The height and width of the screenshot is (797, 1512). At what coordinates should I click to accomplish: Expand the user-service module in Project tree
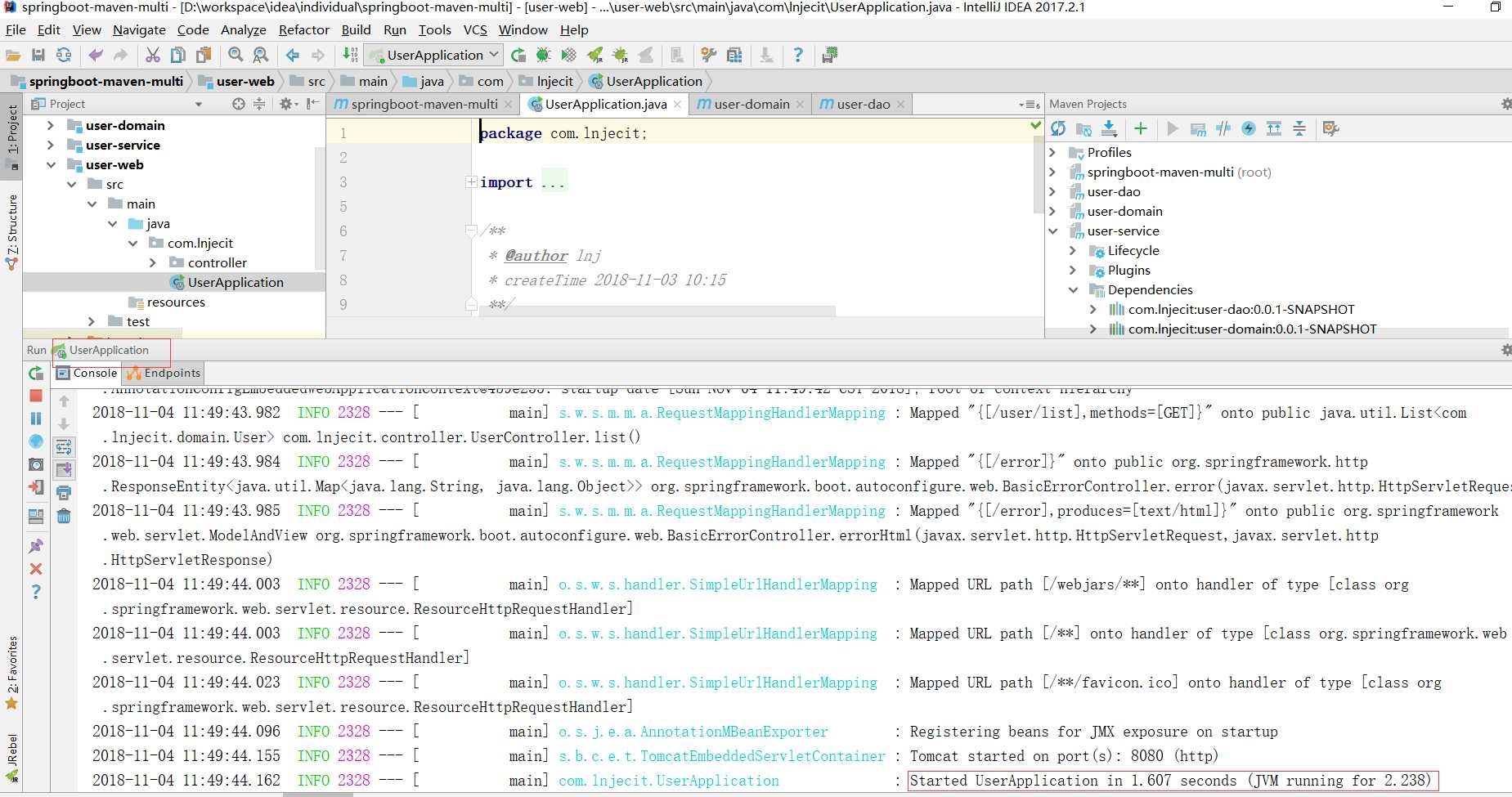click(x=51, y=145)
